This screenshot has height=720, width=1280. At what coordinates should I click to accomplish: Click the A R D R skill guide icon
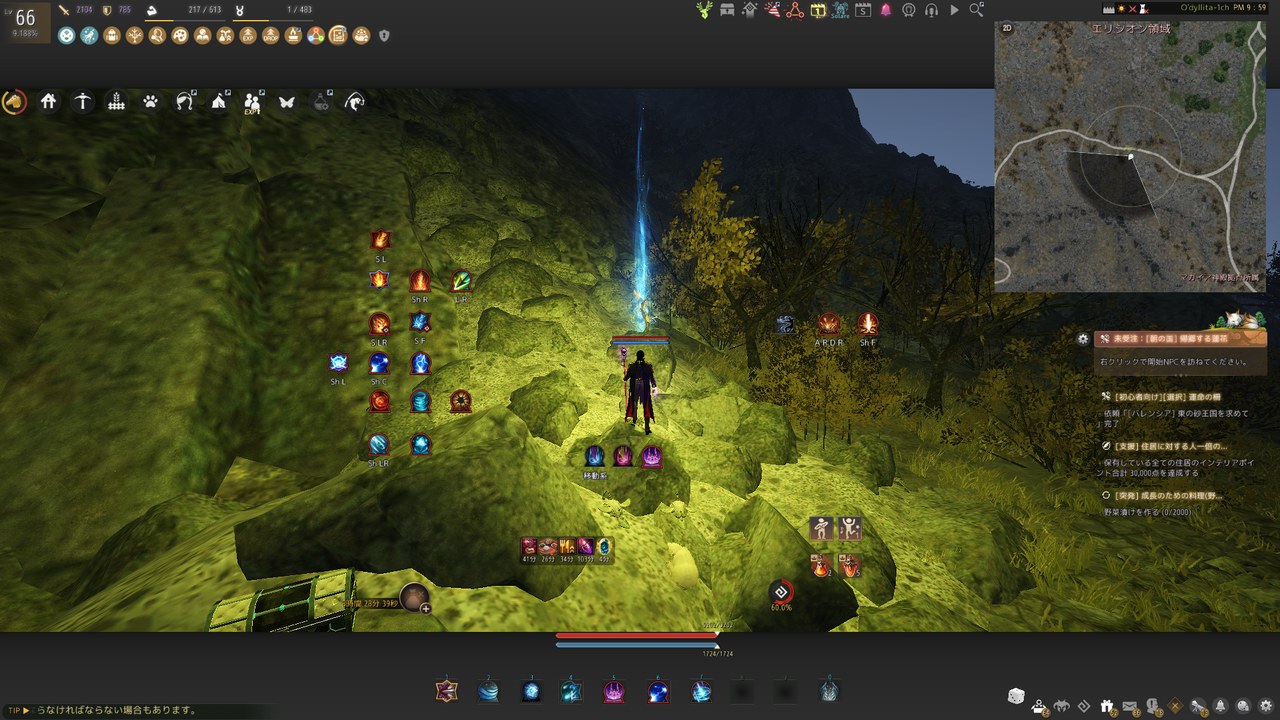tap(829, 324)
